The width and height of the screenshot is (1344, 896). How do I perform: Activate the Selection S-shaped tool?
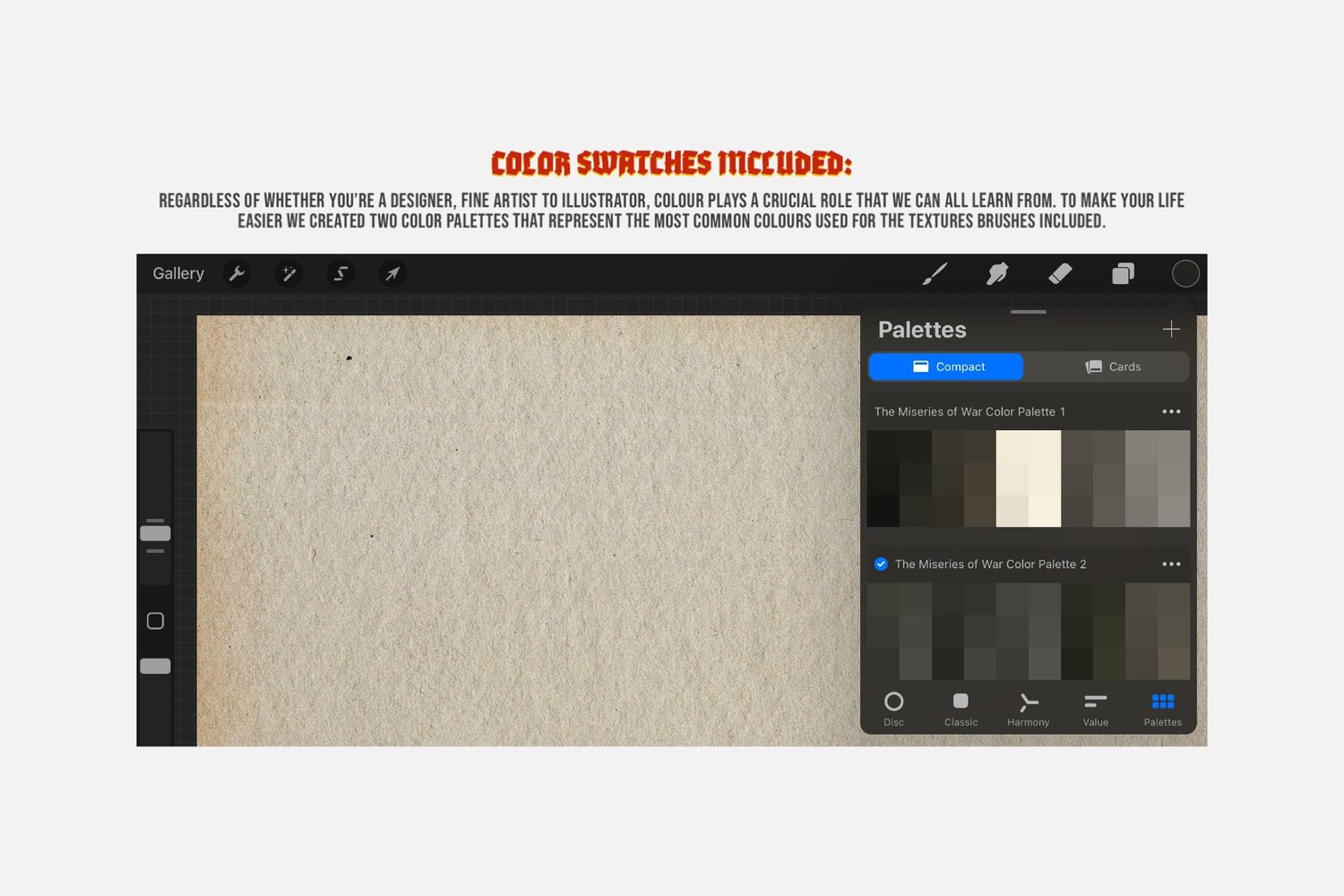[x=341, y=273]
